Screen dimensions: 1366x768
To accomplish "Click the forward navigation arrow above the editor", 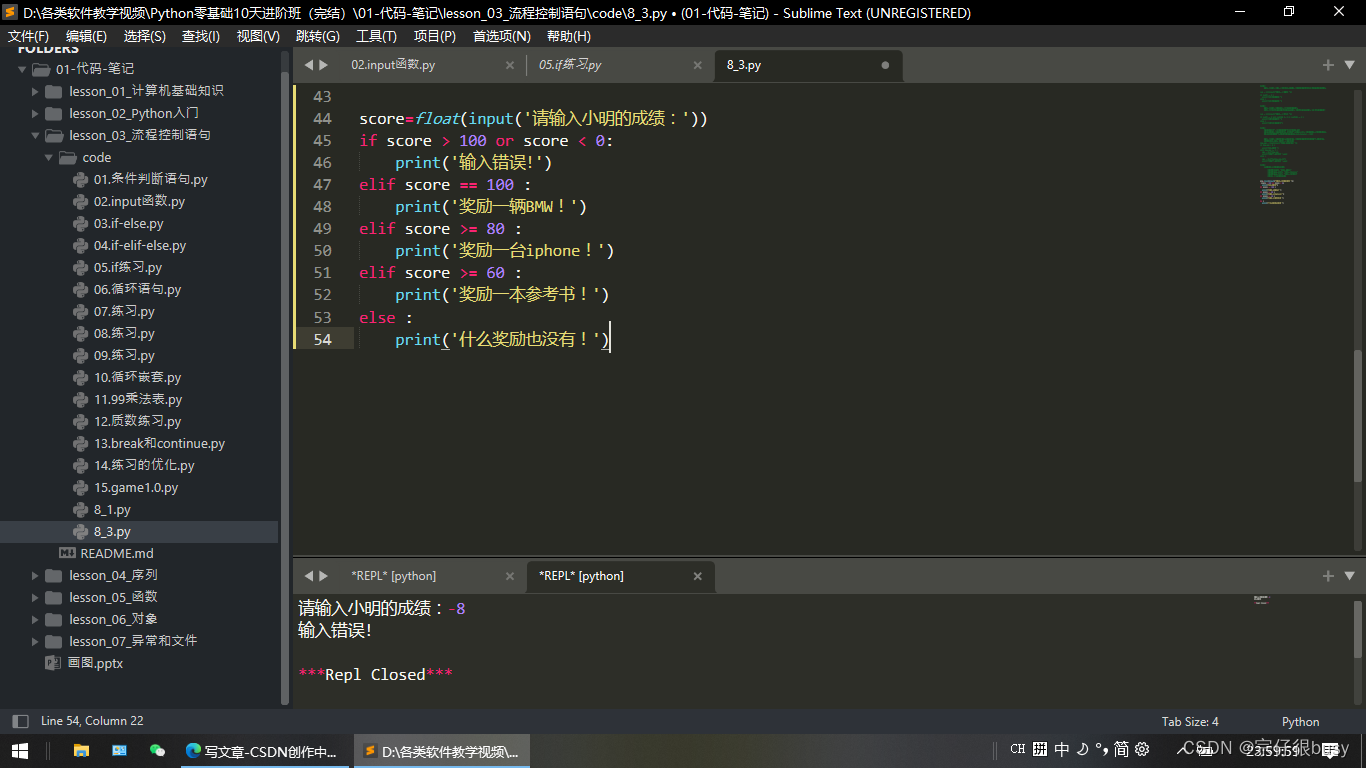I will pyautogui.click(x=323, y=64).
